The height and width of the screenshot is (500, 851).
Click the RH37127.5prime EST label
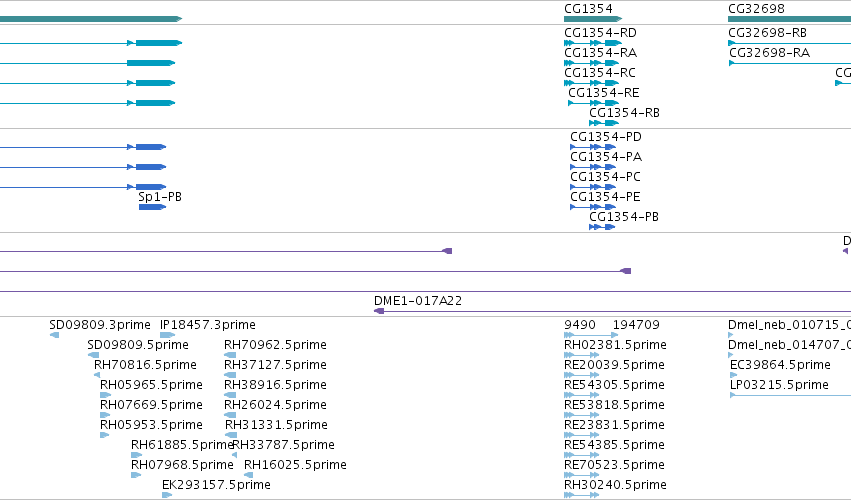(x=275, y=365)
